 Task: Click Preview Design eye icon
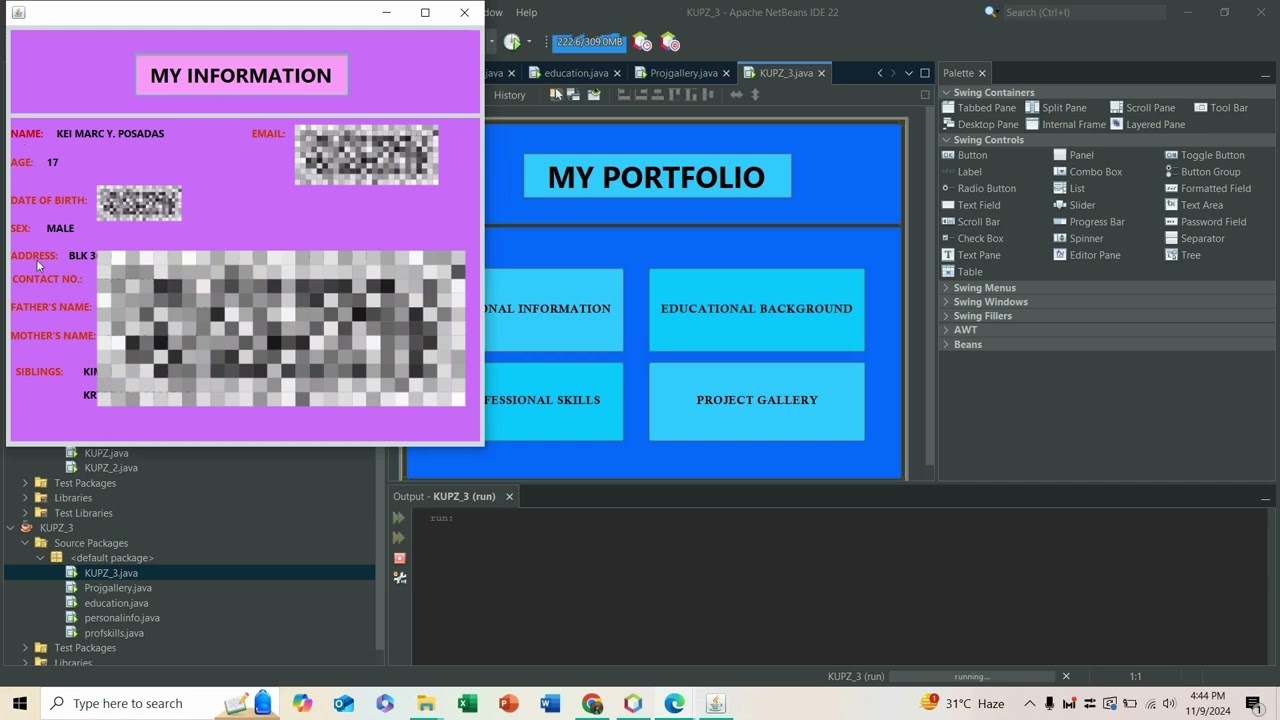coord(594,95)
